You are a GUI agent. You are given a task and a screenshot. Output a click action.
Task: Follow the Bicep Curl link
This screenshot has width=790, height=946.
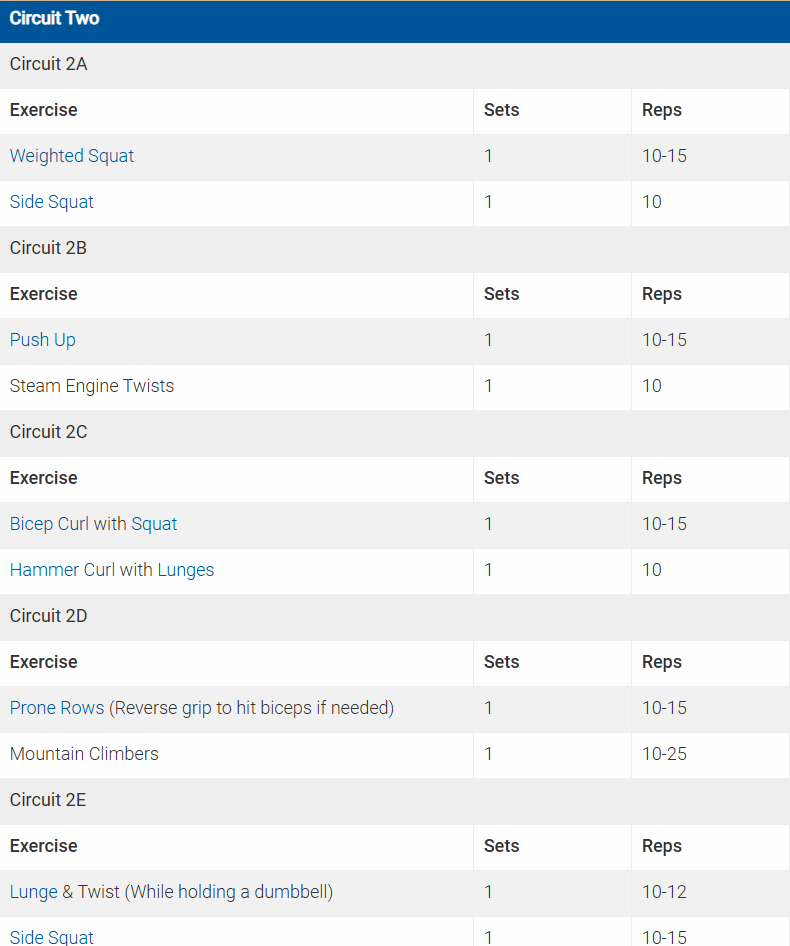49,524
